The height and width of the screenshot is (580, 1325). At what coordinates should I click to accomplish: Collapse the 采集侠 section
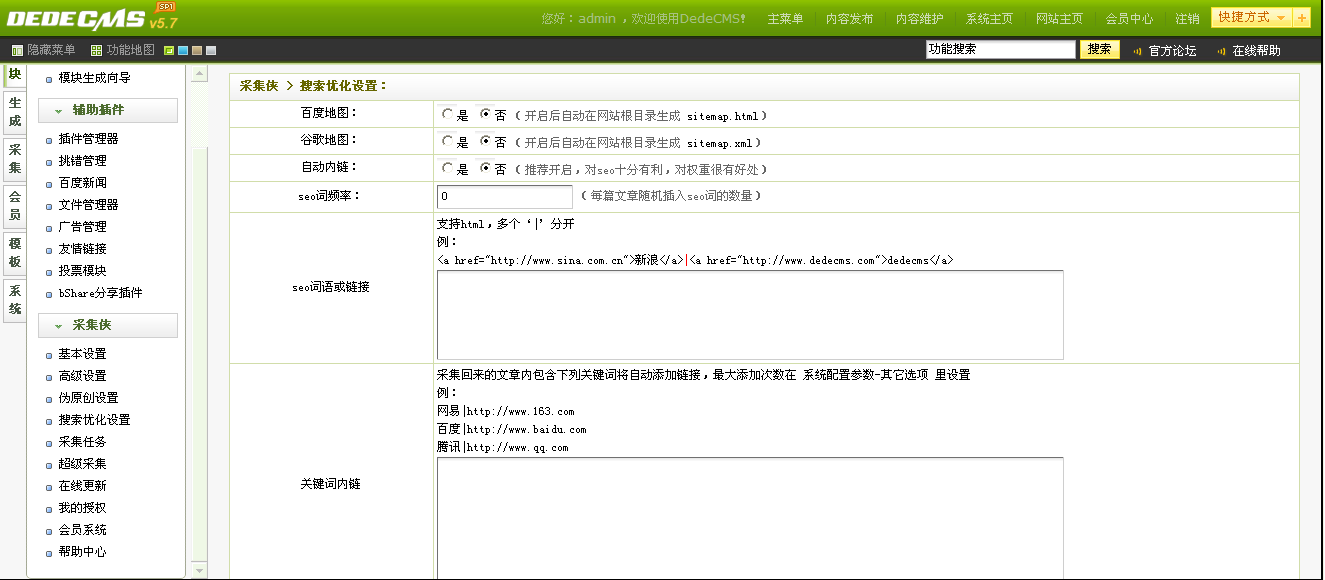(x=107, y=325)
